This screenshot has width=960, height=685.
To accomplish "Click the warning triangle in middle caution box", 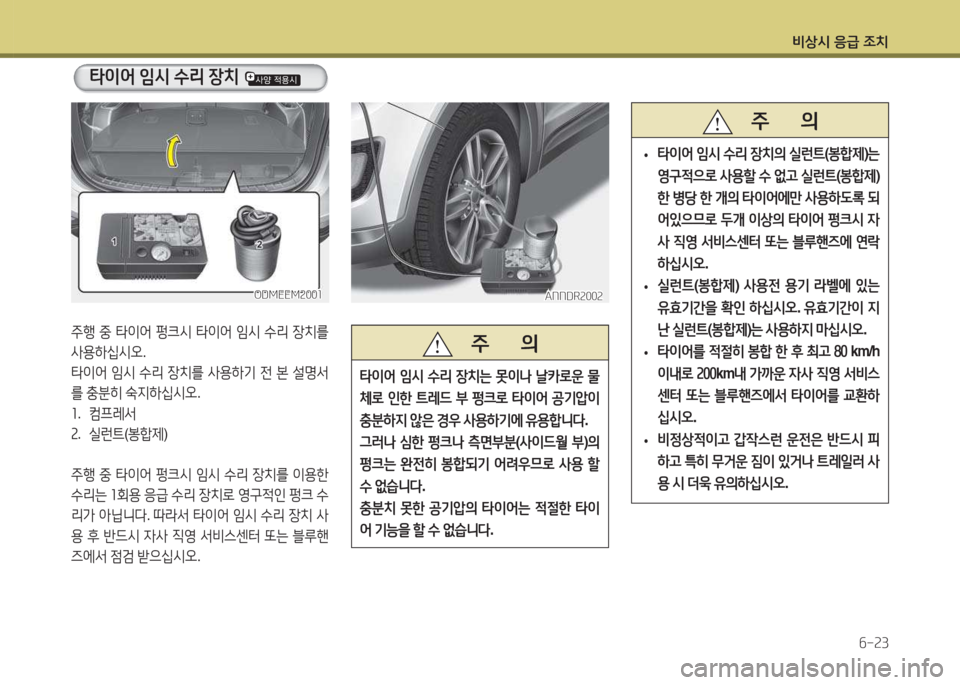I will (438, 343).
